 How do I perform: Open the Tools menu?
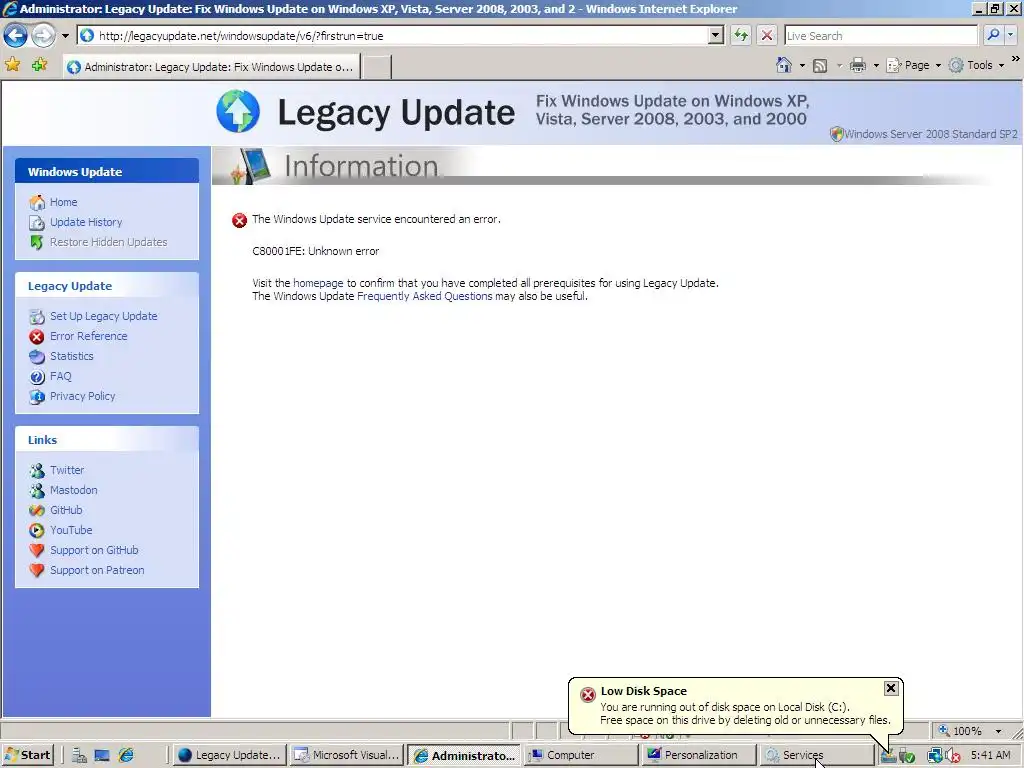(x=976, y=65)
